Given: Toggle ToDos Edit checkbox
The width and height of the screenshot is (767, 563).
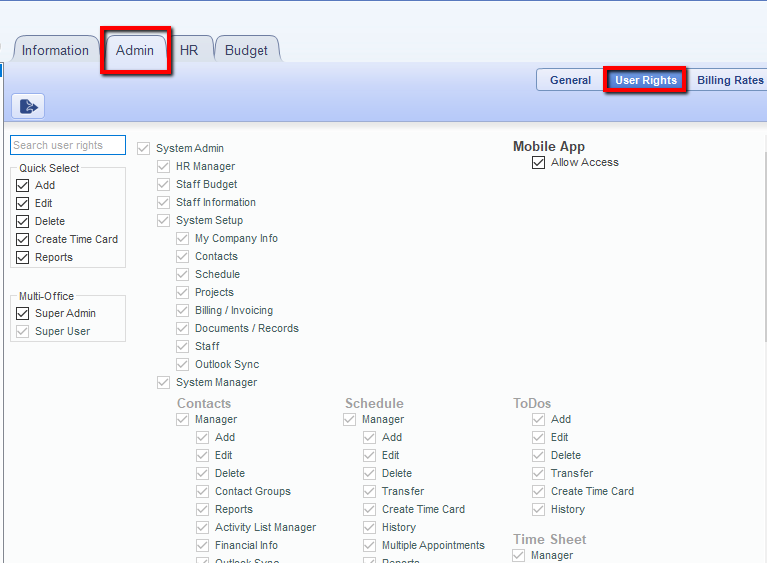Looking at the screenshot, I should coord(539,437).
